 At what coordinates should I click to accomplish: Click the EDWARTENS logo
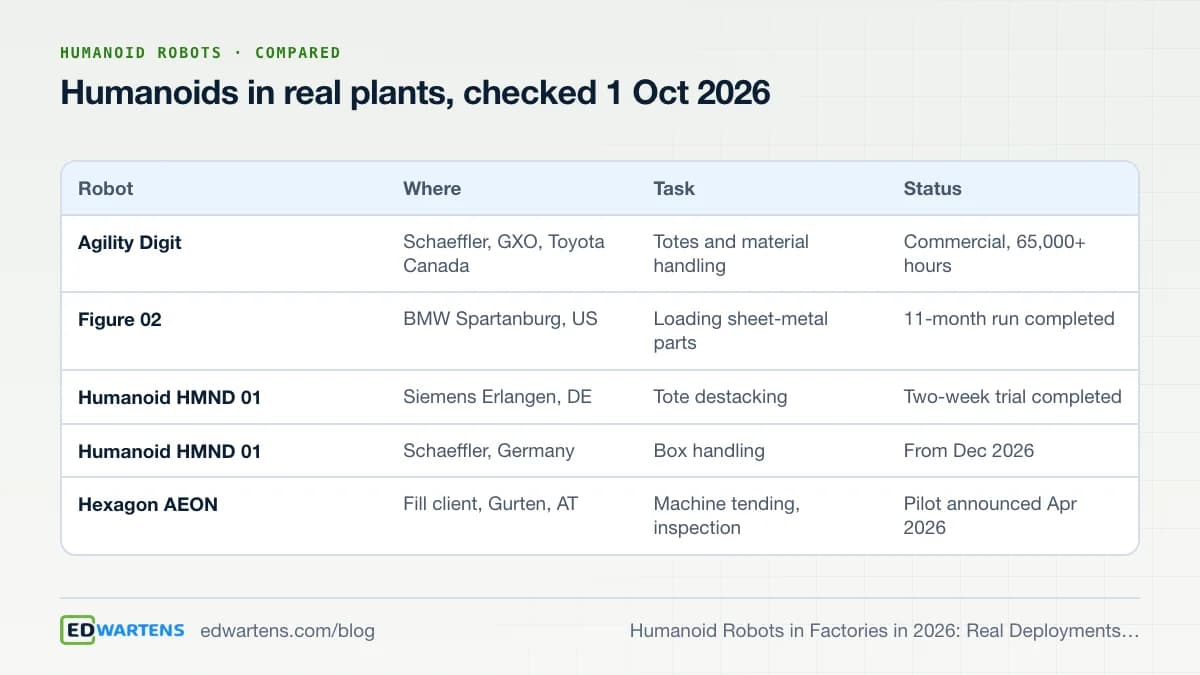click(x=122, y=630)
